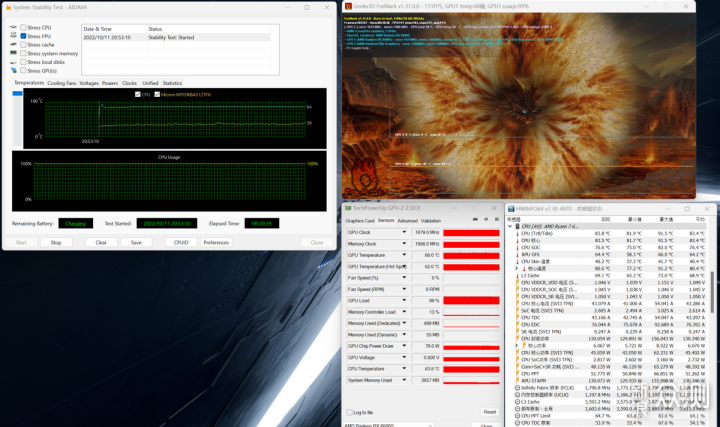Click lightning icon of APU STAPM row
Screen dimensions: 720x427
[x=518, y=381]
